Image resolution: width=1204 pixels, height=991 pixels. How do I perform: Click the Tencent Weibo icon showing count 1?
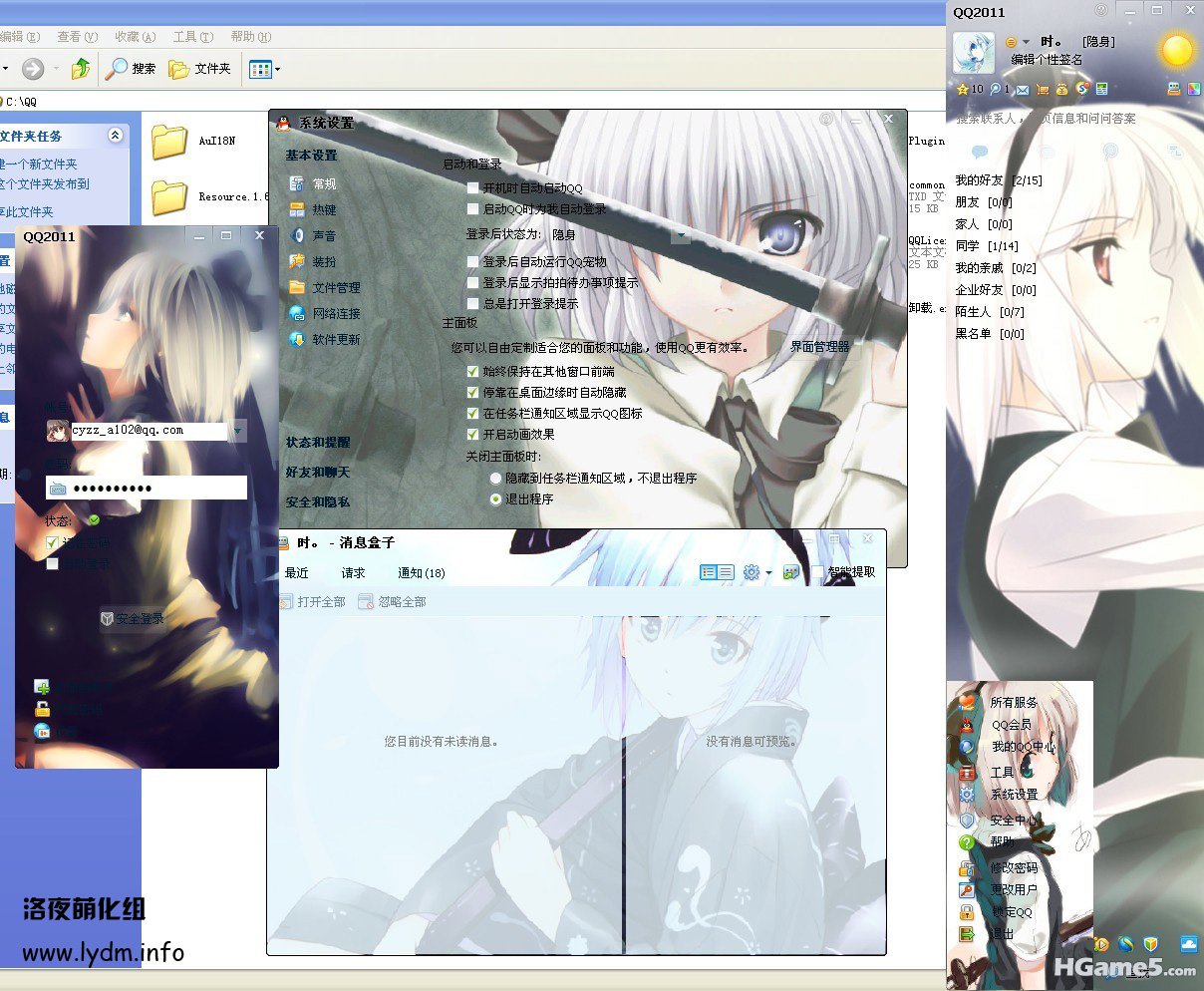tap(995, 89)
